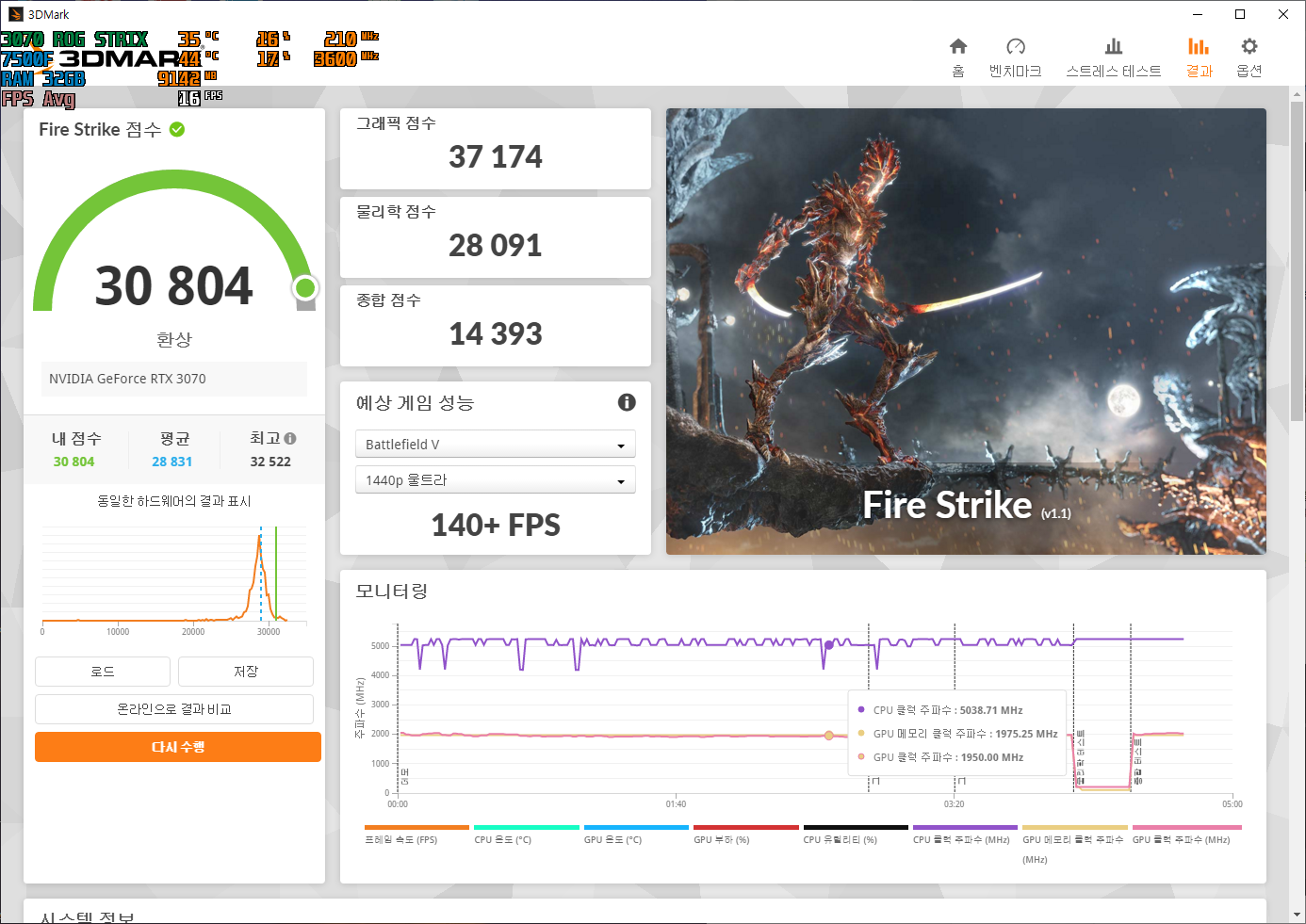Click 동일한 하드웨어의 결과 표시 text
The image size is (1306, 924).
tap(174, 501)
